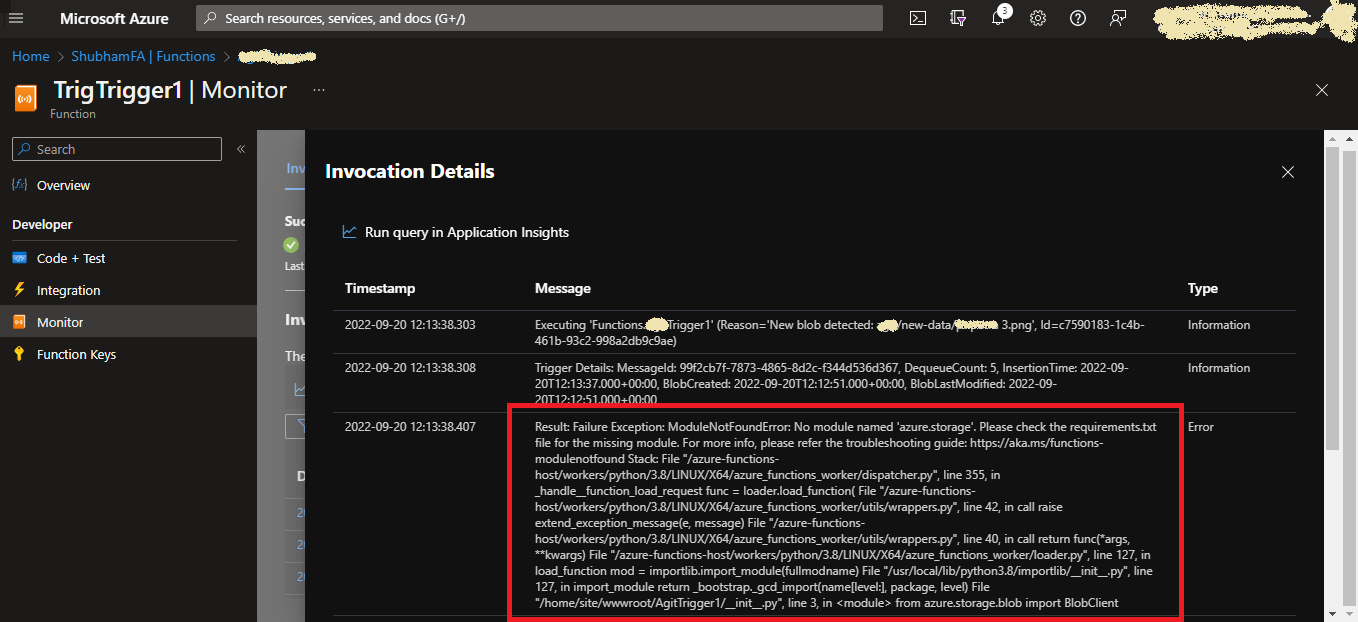The width and height of the screenshot is (1358, 622).
Task: Click the Code + Test icon
Action: coord(19,258)
